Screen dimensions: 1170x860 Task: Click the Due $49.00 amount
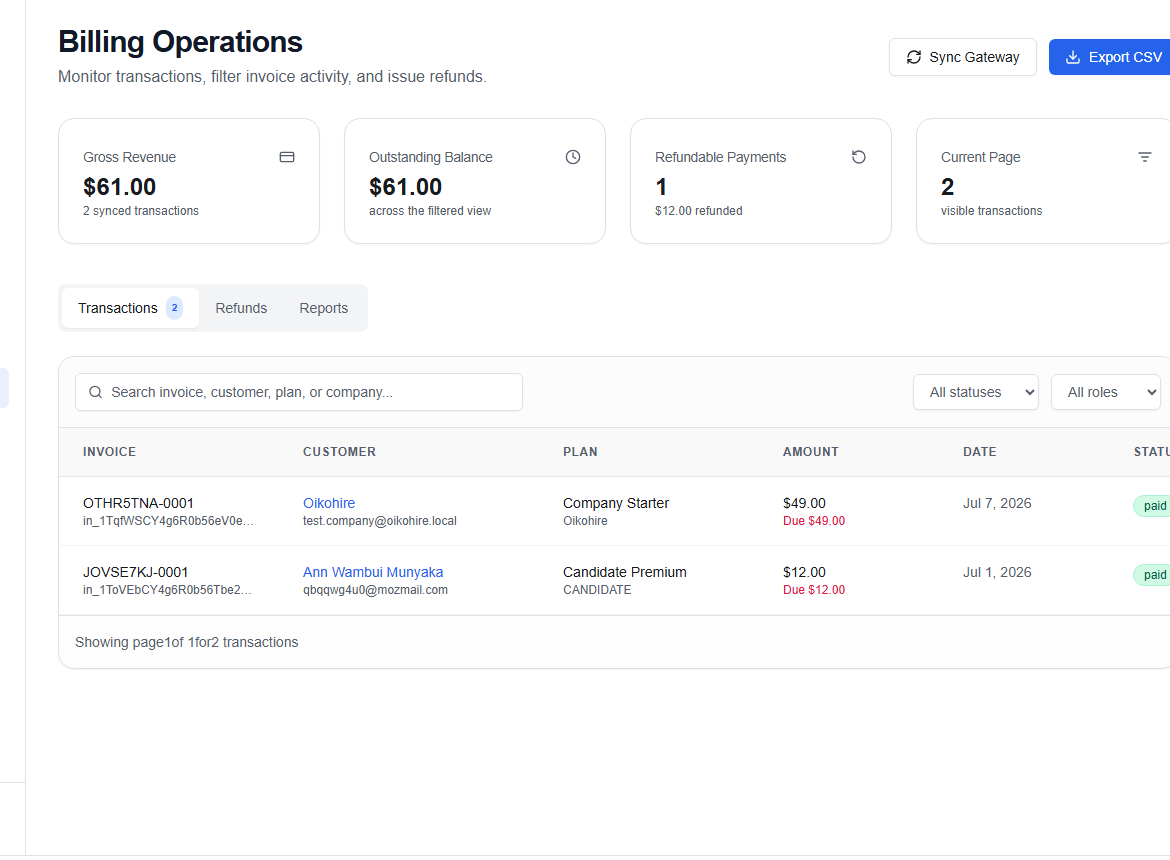tap(814, 521)
